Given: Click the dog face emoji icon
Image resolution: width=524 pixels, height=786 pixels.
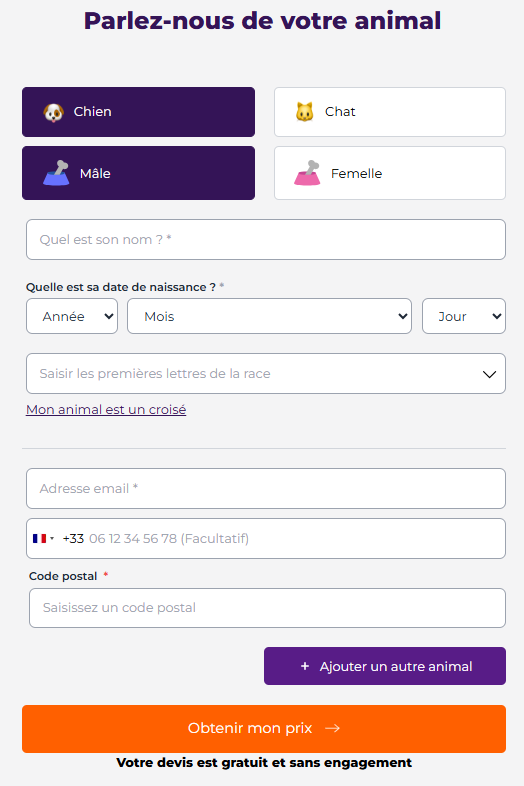Looking at the screenshot, I should pyautogui.click(x=54, y=112).
